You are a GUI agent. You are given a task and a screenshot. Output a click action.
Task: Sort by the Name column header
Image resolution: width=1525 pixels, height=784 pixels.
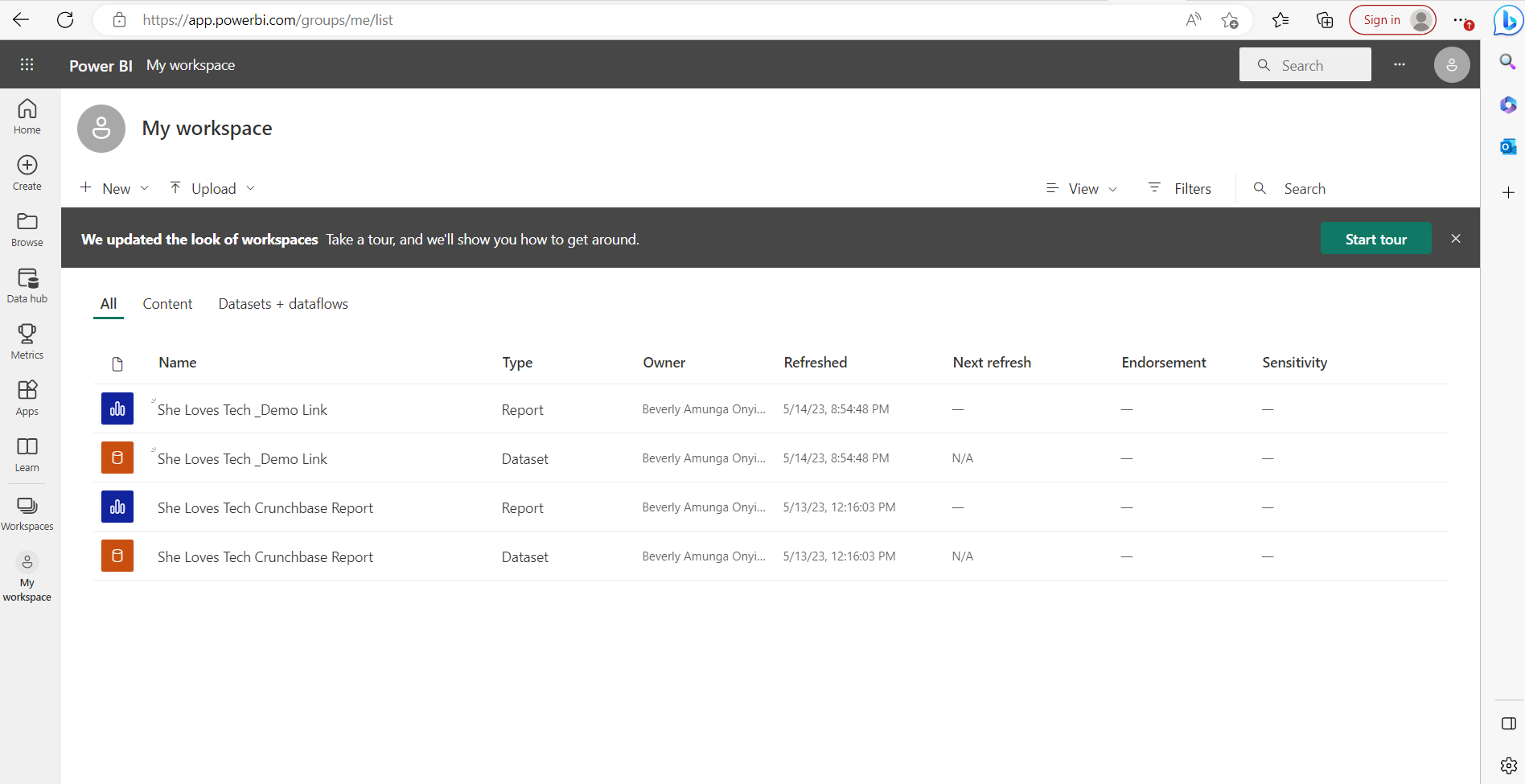pos(178,363)
